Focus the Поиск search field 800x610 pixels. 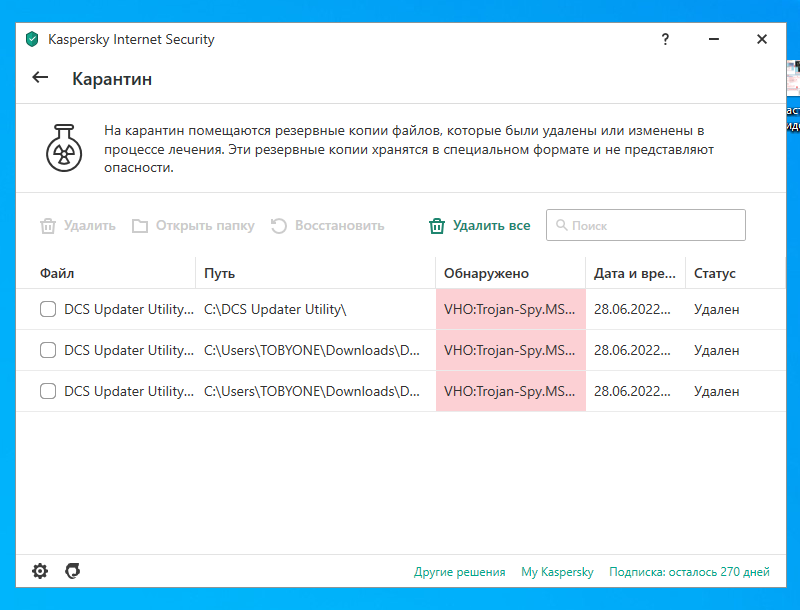point(645,225)
